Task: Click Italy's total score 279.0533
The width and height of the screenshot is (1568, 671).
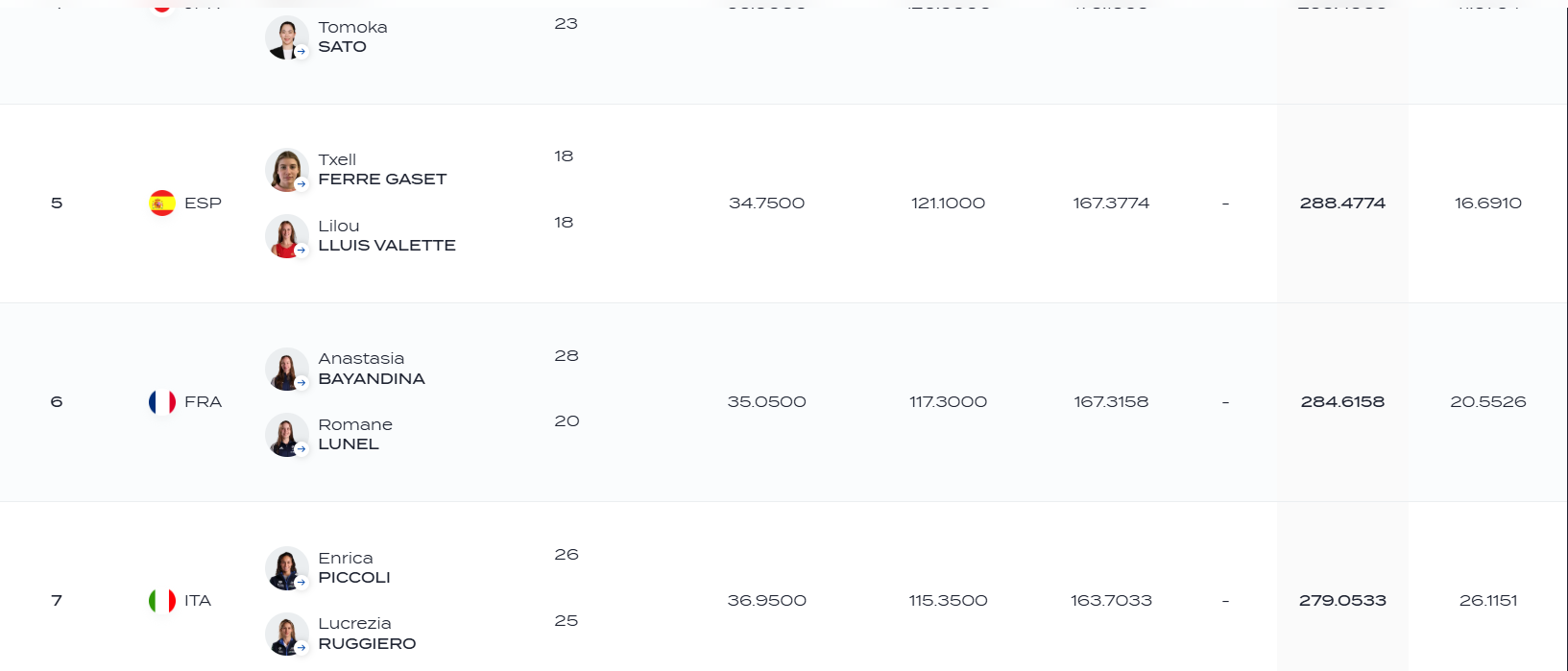Action: coord(1342,600)
